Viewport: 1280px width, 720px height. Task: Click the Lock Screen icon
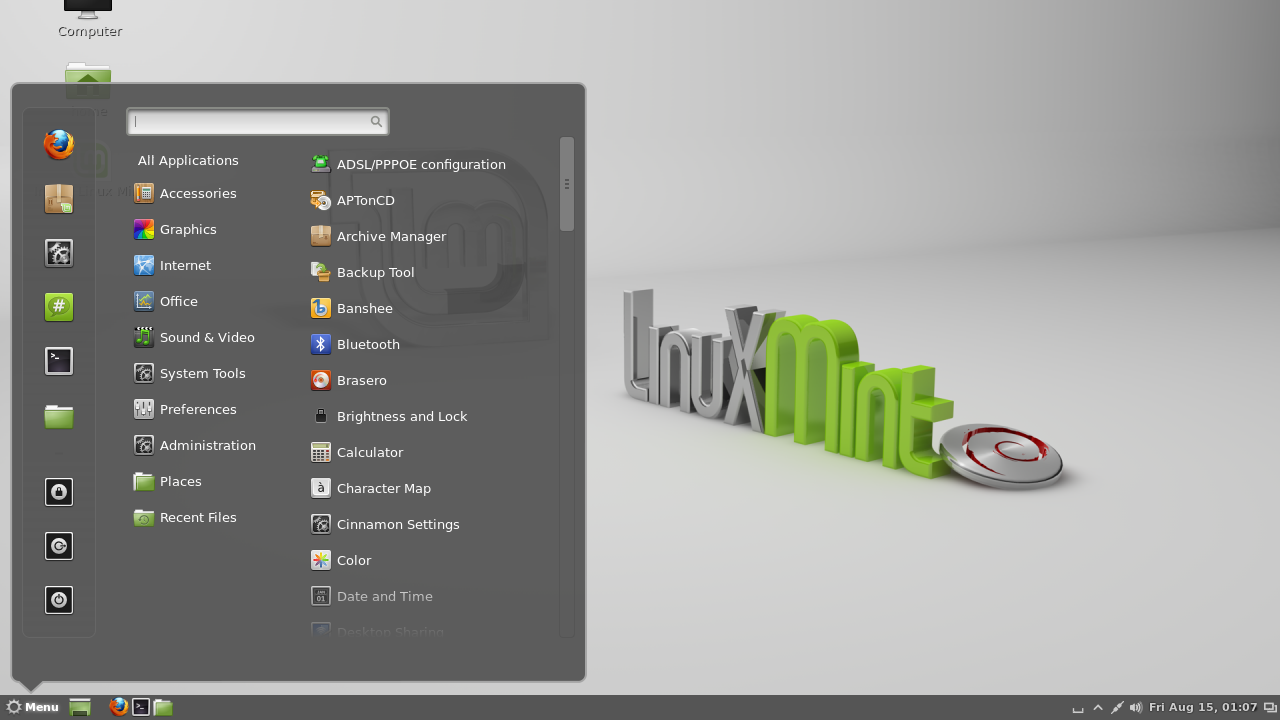59,492
